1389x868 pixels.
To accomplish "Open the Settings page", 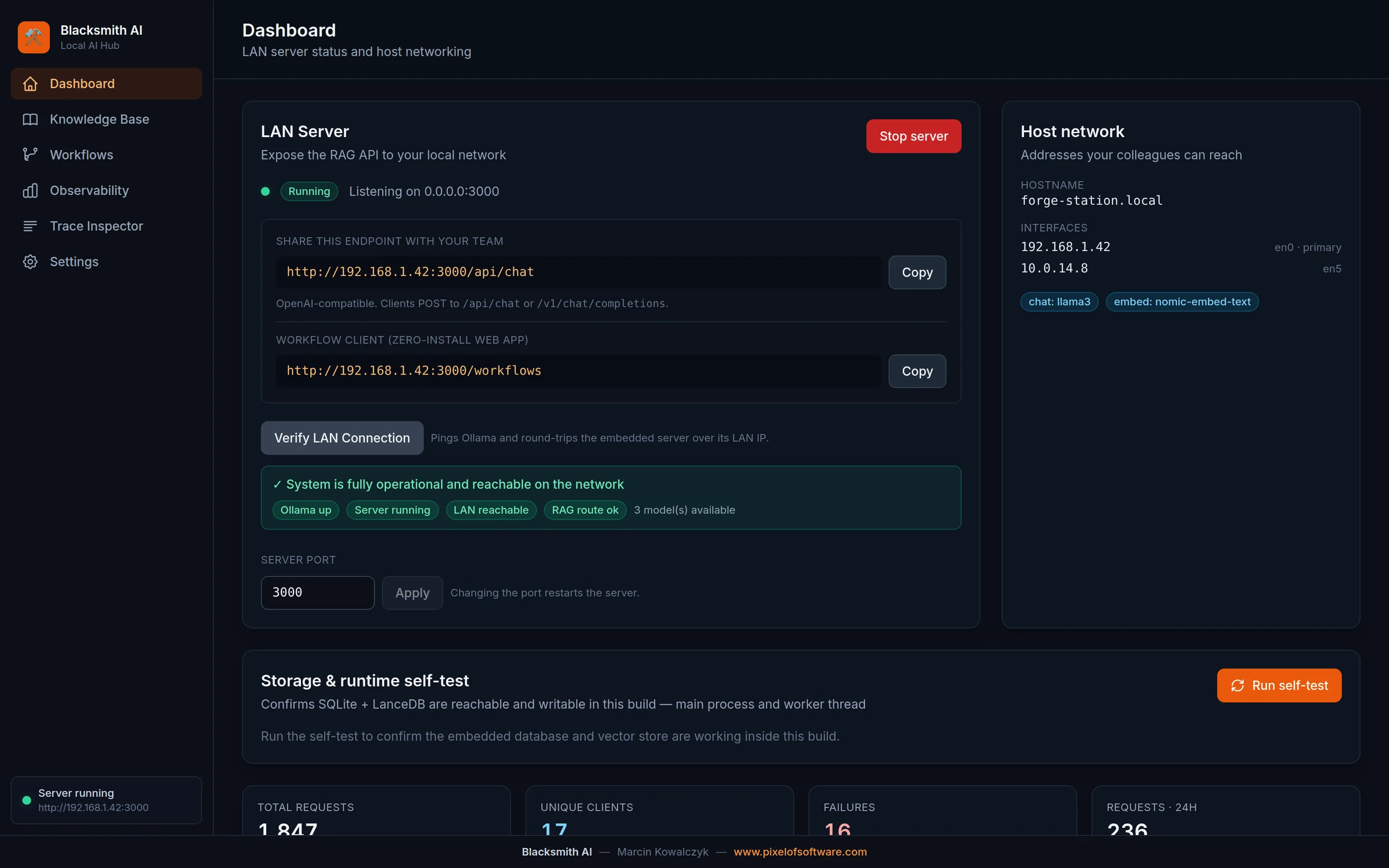I will pos(106,262).
